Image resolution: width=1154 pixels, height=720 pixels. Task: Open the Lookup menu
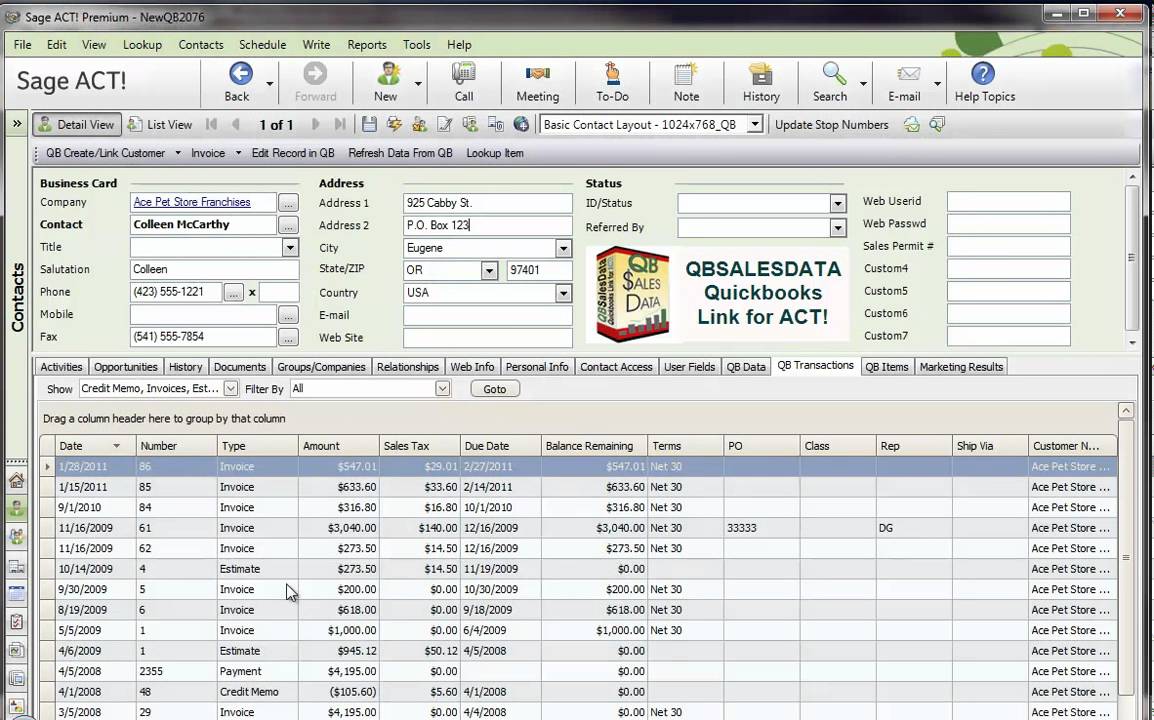point(142,45)
